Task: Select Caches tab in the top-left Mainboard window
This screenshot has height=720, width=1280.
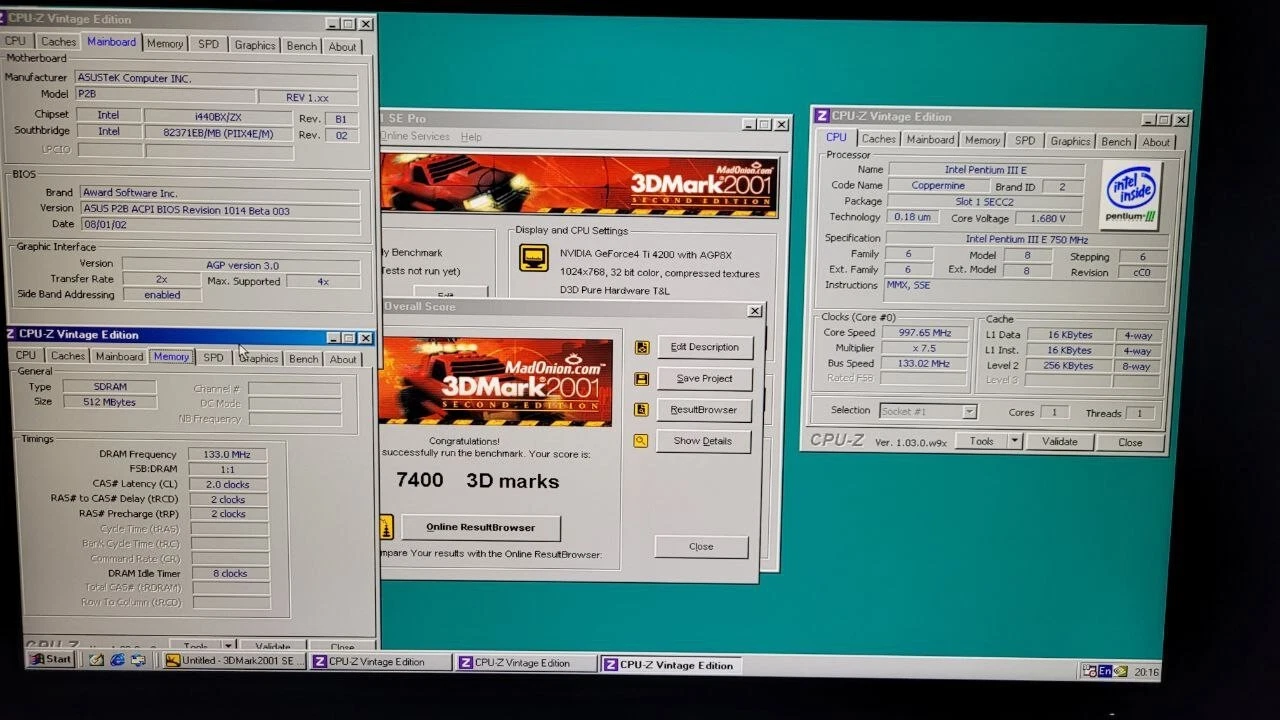Action: [58, 42]
